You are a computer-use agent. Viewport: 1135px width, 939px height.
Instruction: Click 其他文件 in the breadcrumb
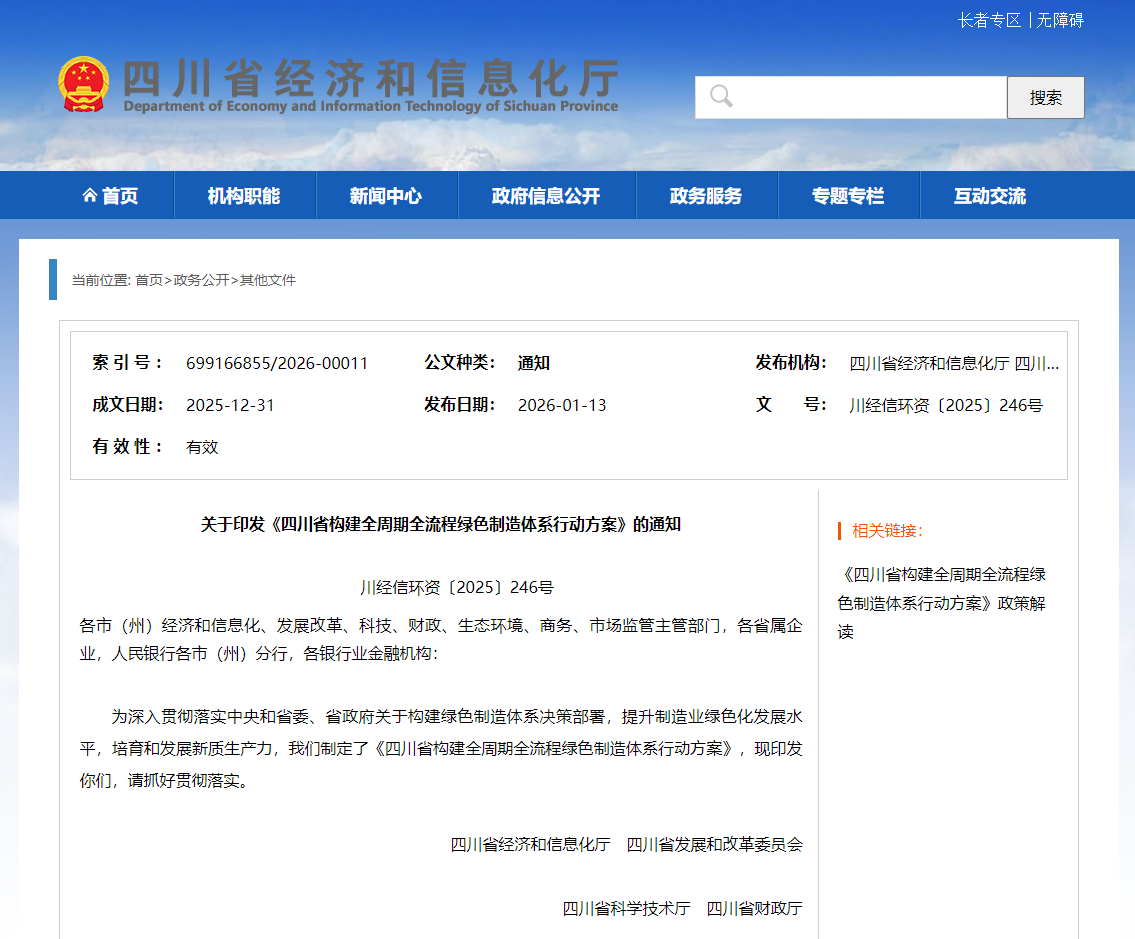(x=270, y=280)
